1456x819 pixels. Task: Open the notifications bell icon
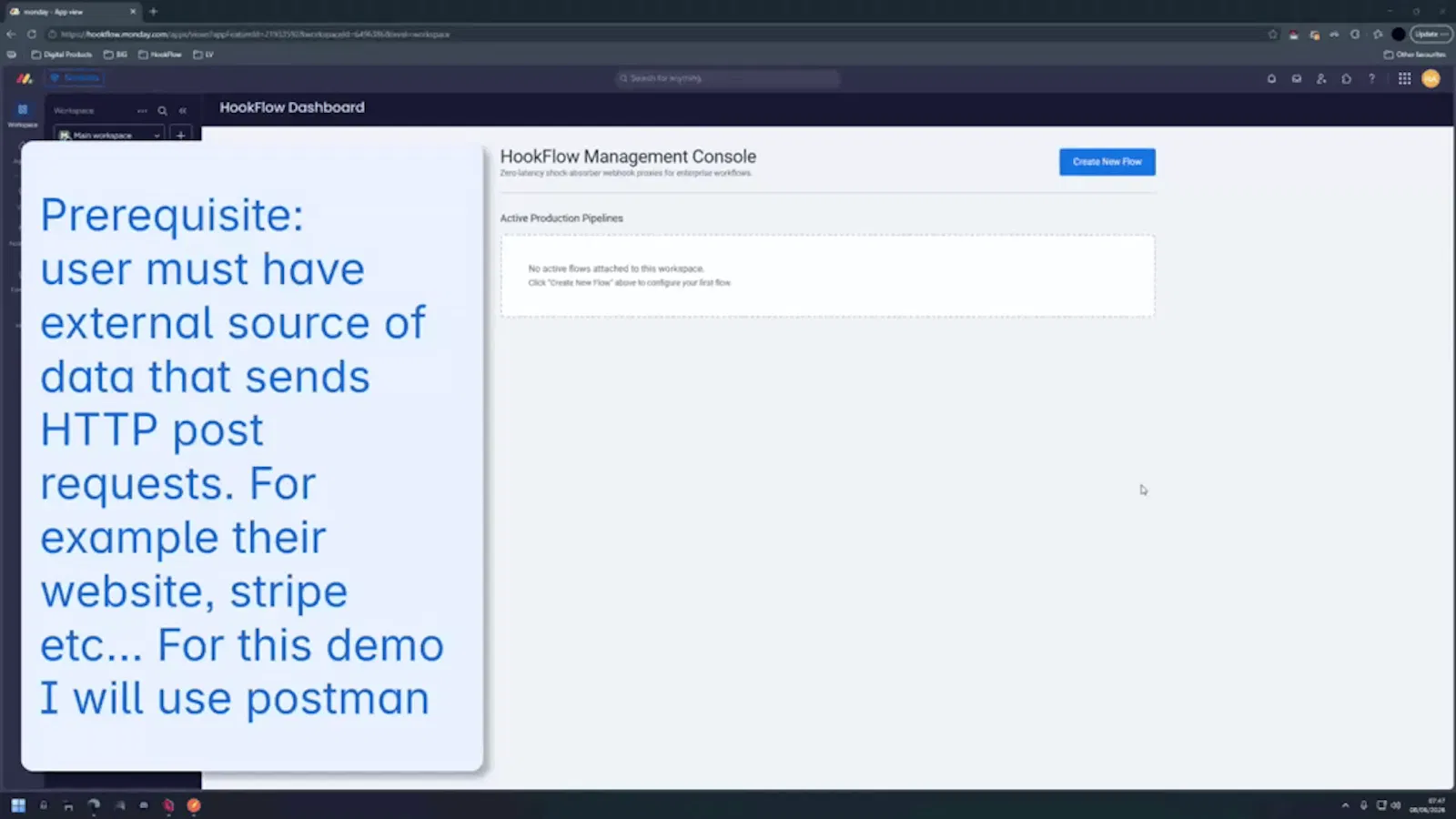(x=1271, y=78)
